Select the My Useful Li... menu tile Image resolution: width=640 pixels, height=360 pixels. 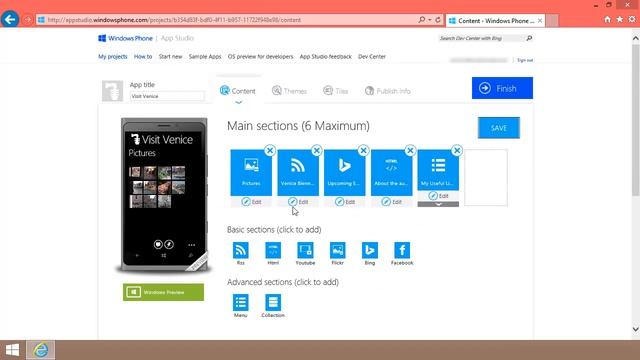(x=438, y=170)
